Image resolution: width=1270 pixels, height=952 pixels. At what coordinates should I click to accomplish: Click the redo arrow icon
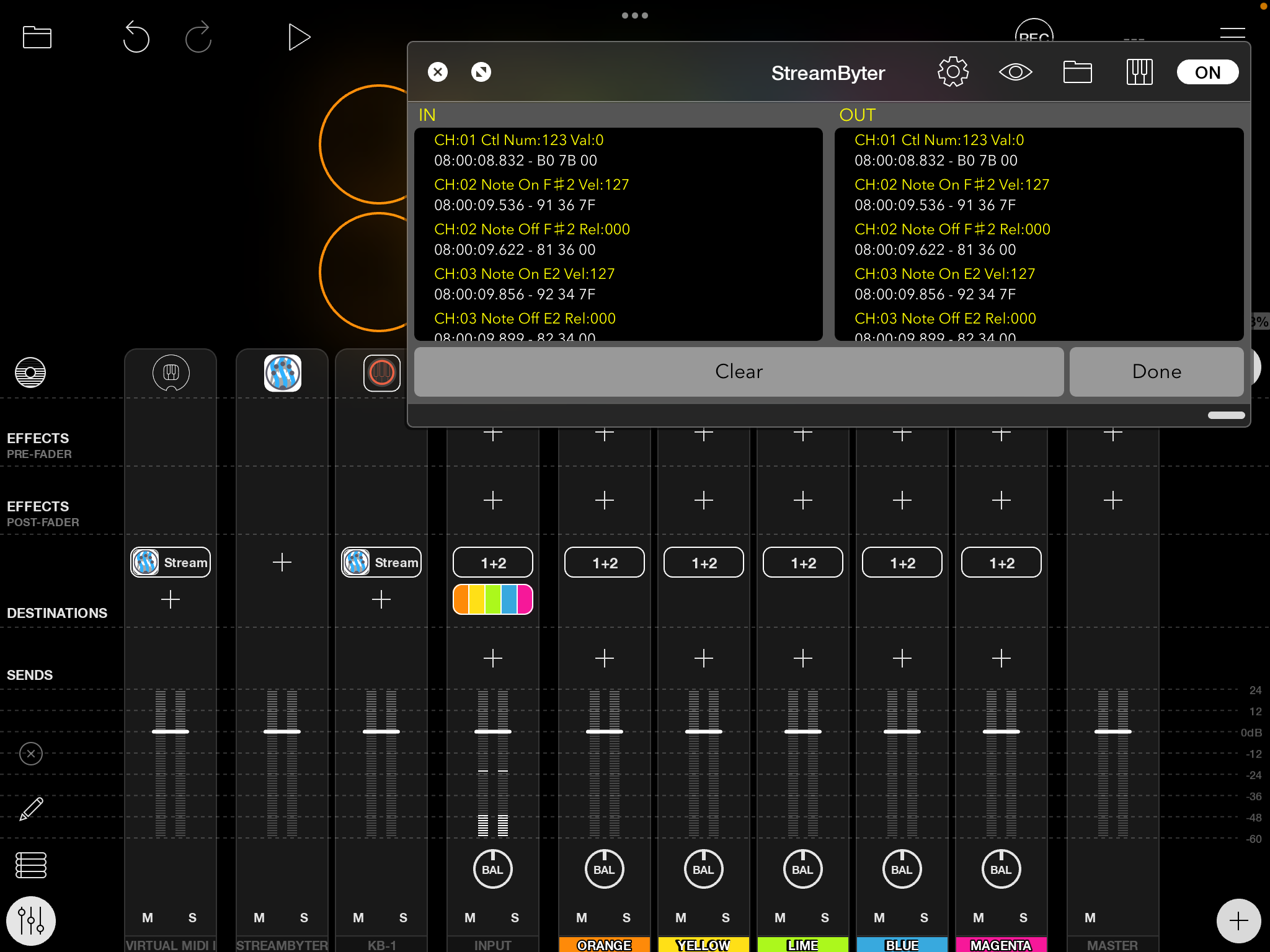pos(198,37)
